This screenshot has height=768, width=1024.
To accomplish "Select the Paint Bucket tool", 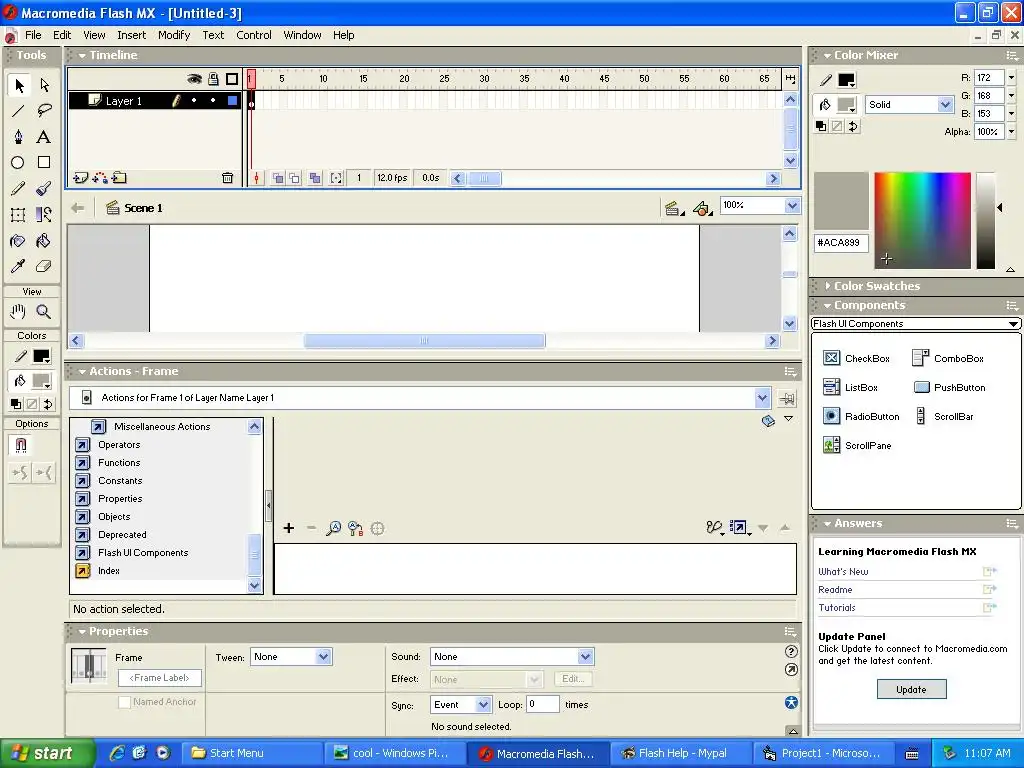I will [44, 241].
